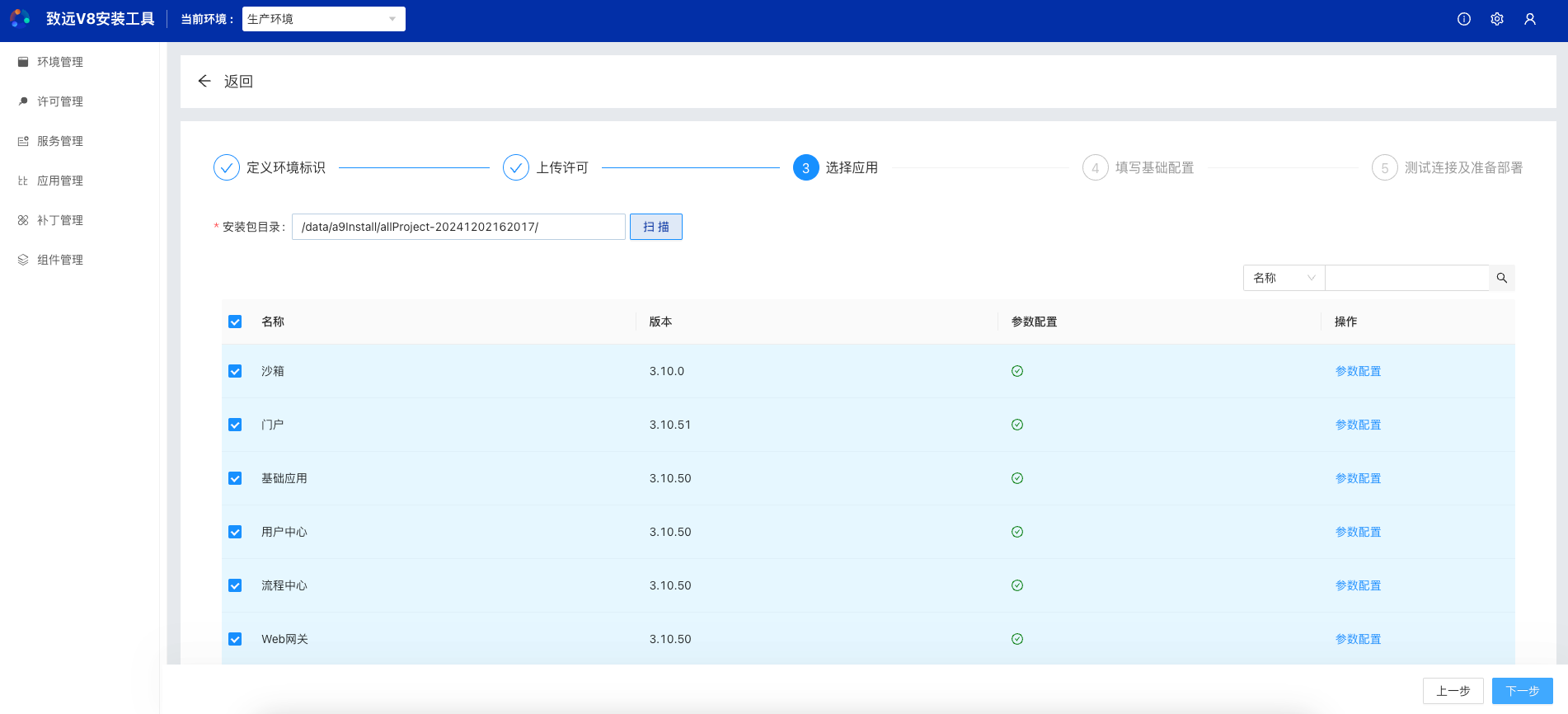This screenshot has height=714, width=1568.
Task: Go to 补丁管理 in the sidebar
Action: click(59, 220)
